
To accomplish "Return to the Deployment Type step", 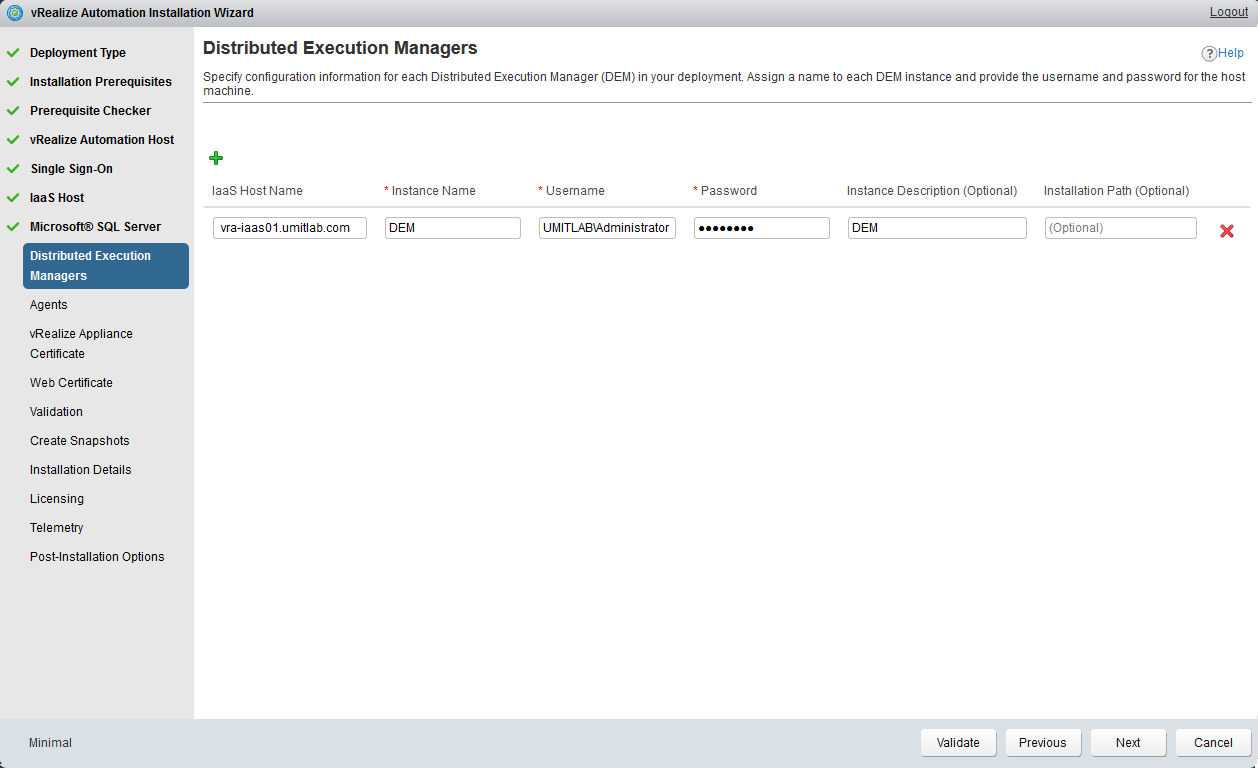I will pyautogui.click(x=78, y=53).
